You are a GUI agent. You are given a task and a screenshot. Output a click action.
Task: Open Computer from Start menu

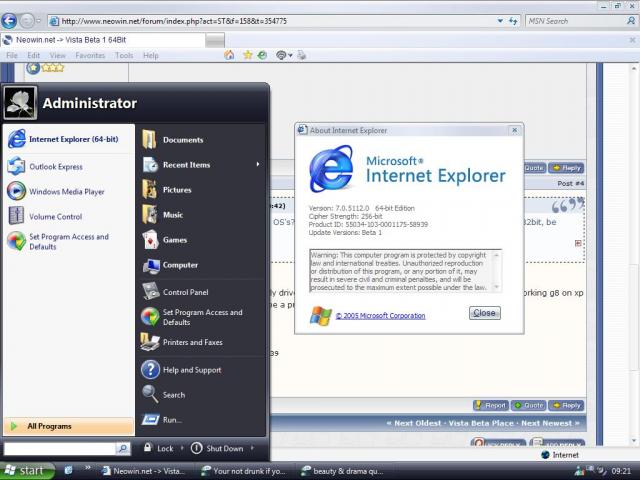tap(201, 265)
